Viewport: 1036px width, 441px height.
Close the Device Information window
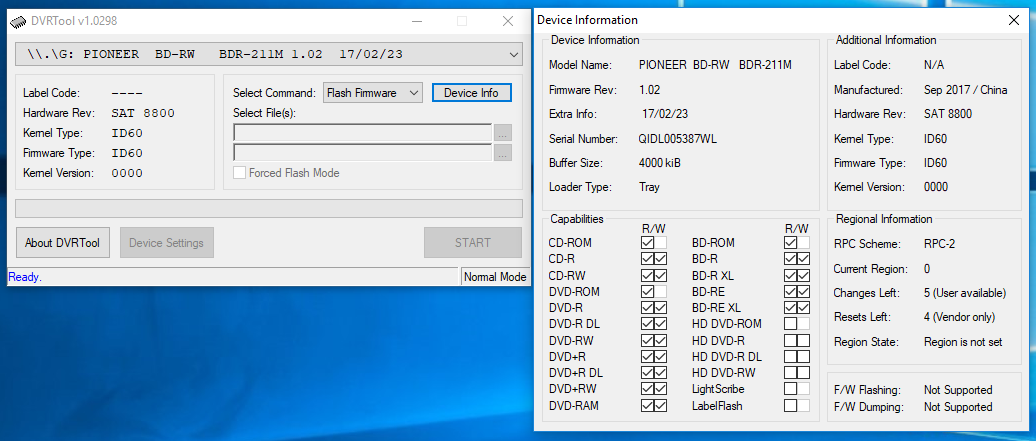coord(1014,20)
